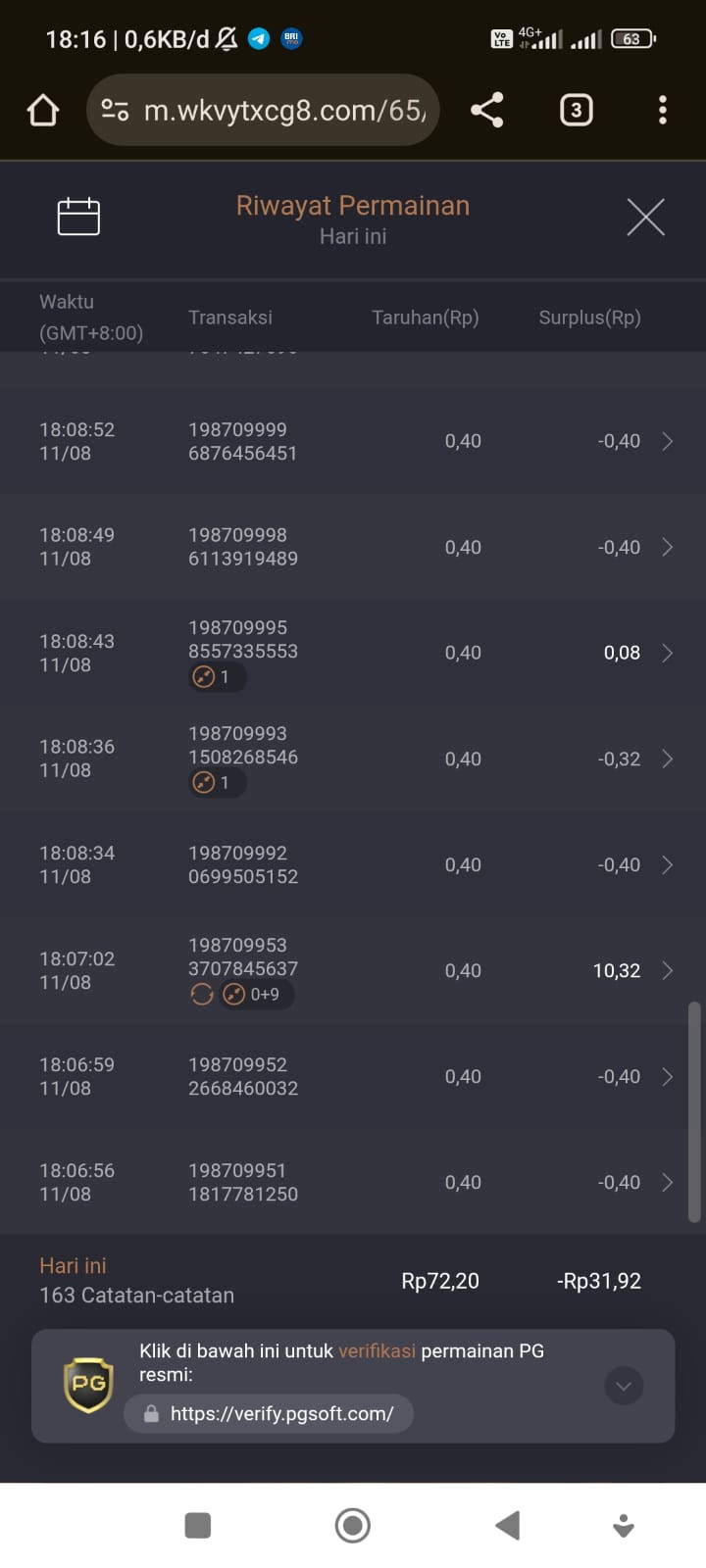Tap the orange verifikasi link text

coord(378,1350)
